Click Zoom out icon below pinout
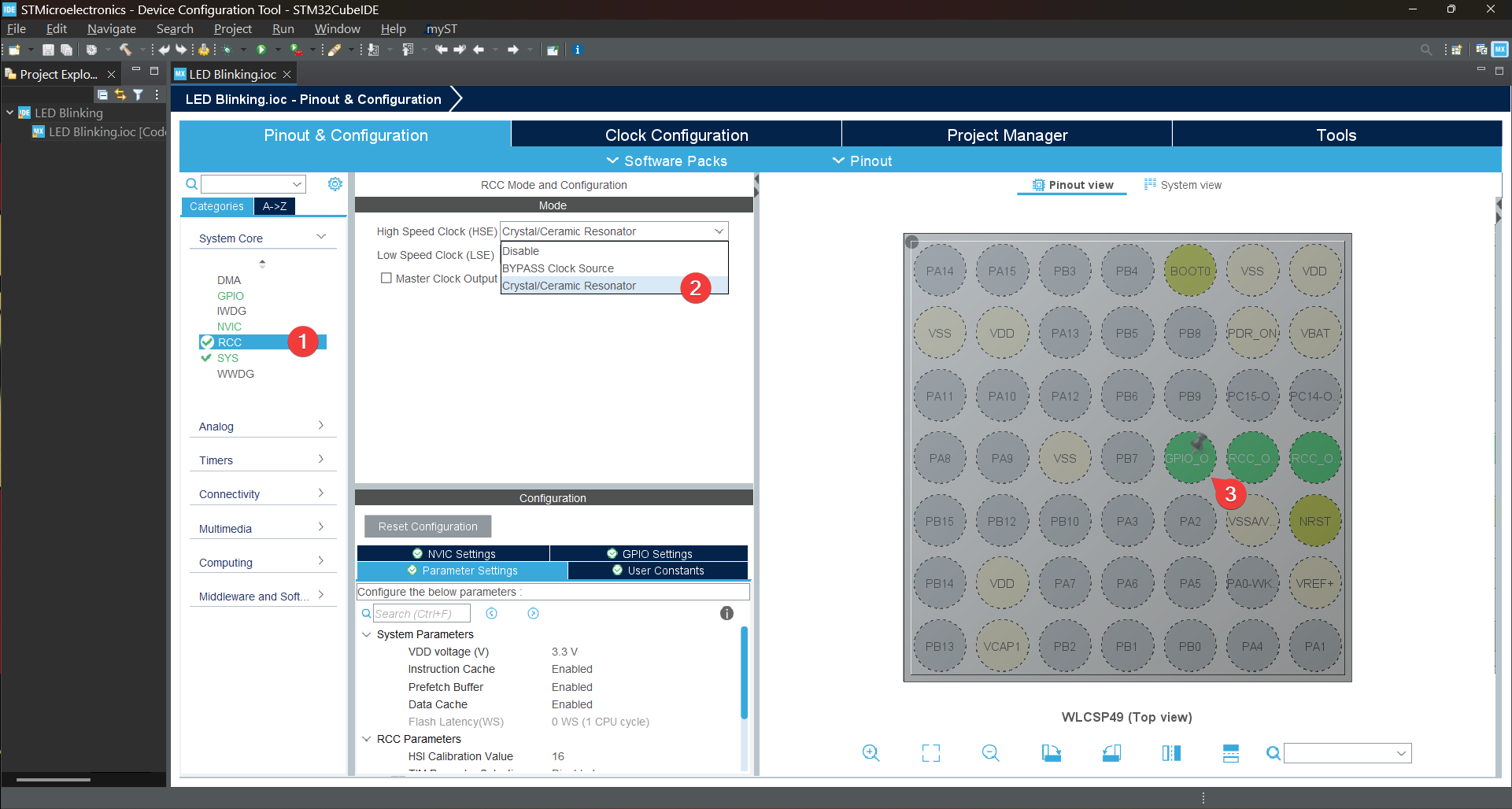 click(x=991, y=753)
